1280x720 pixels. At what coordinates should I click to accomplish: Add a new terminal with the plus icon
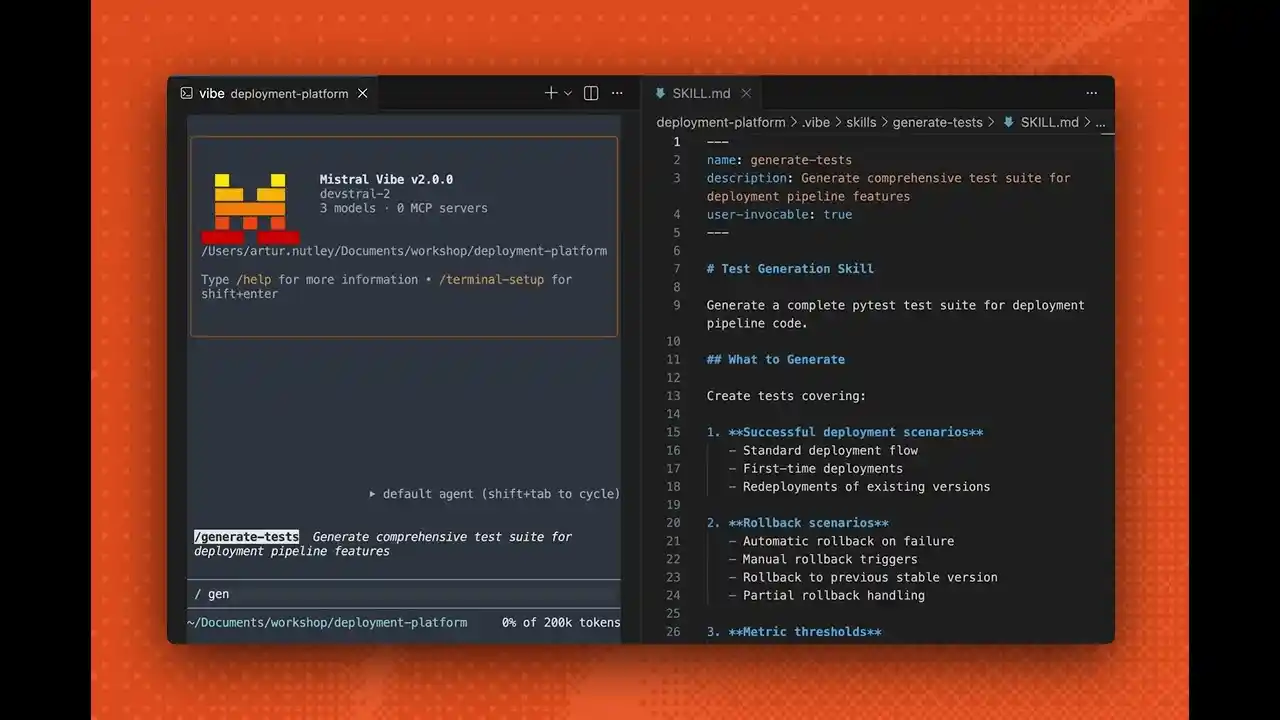tap(550, 93)
